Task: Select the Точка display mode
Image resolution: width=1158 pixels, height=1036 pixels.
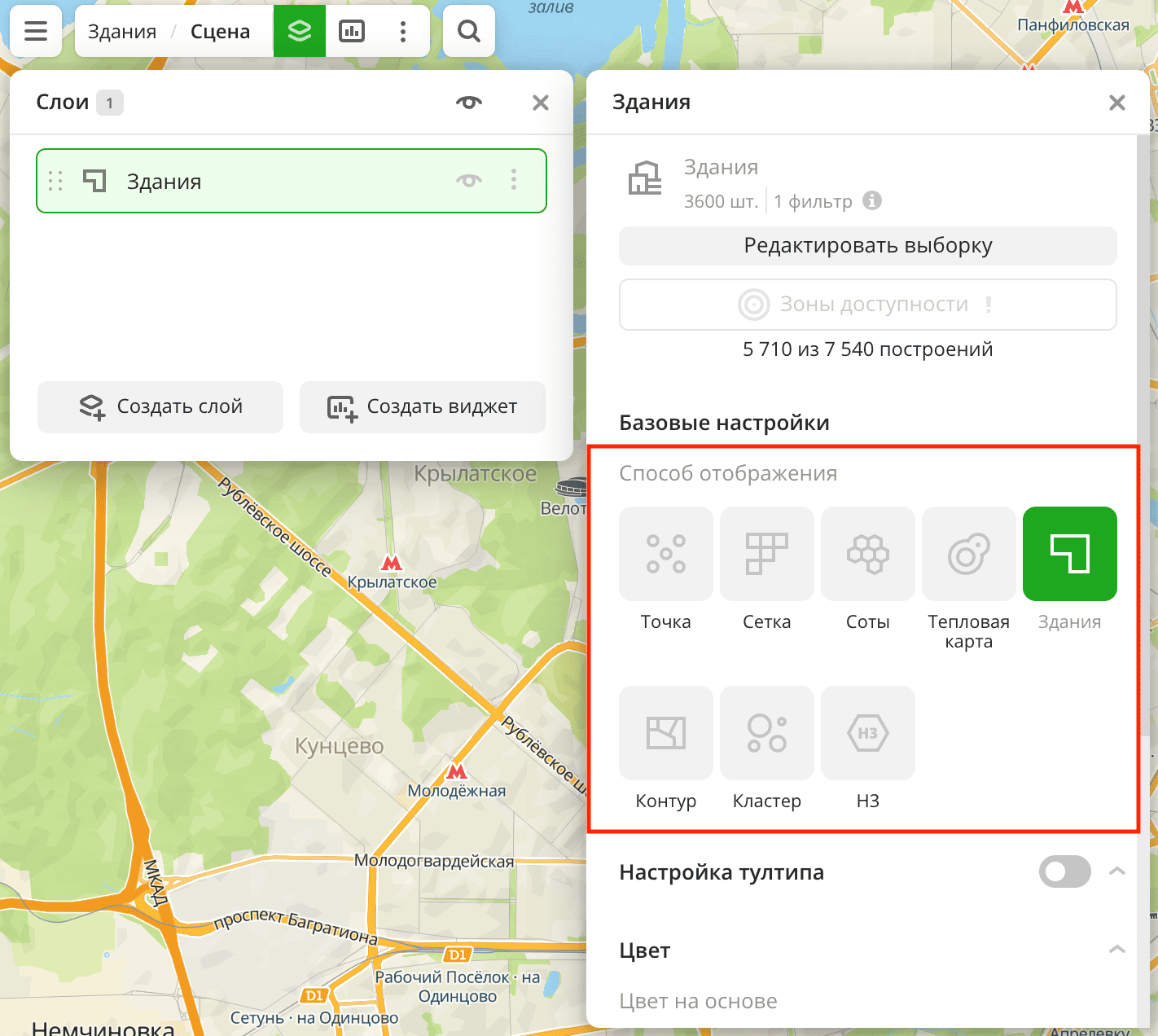Action: coord(665,554)
